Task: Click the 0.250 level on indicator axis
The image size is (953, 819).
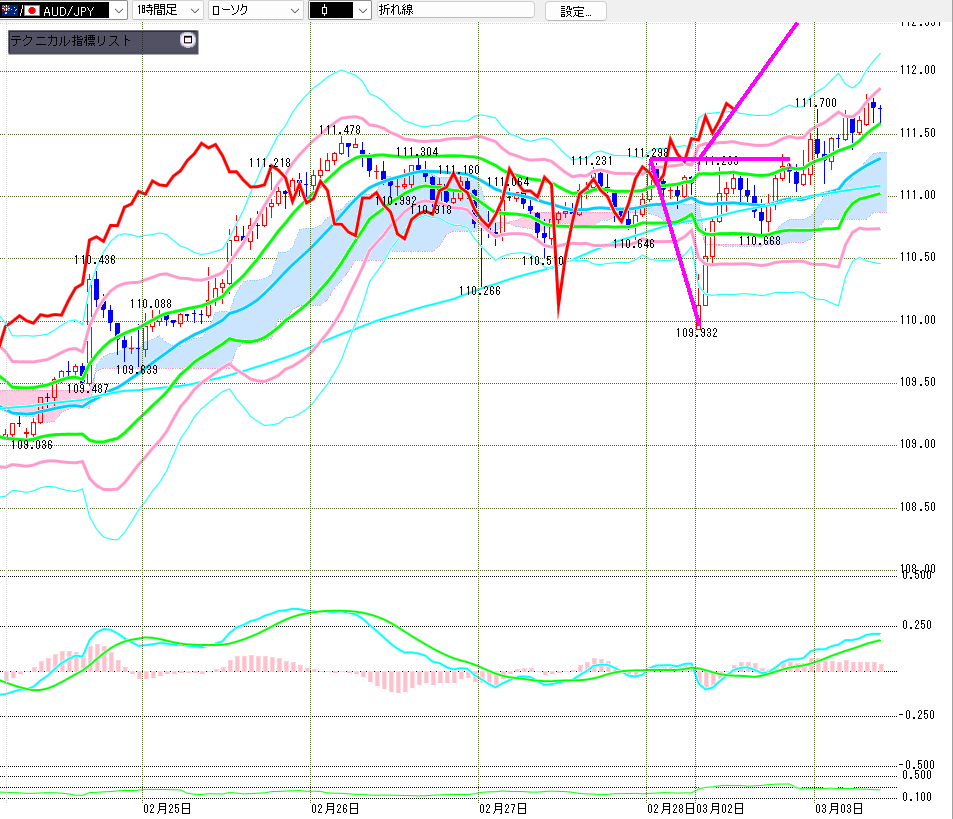Action: (x=918, y=626)
